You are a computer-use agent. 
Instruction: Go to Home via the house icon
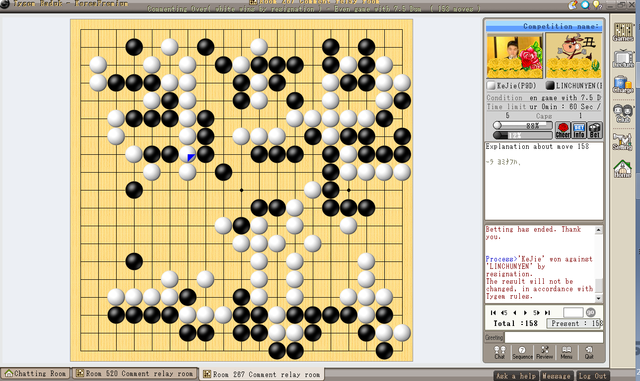click(623, 169)
